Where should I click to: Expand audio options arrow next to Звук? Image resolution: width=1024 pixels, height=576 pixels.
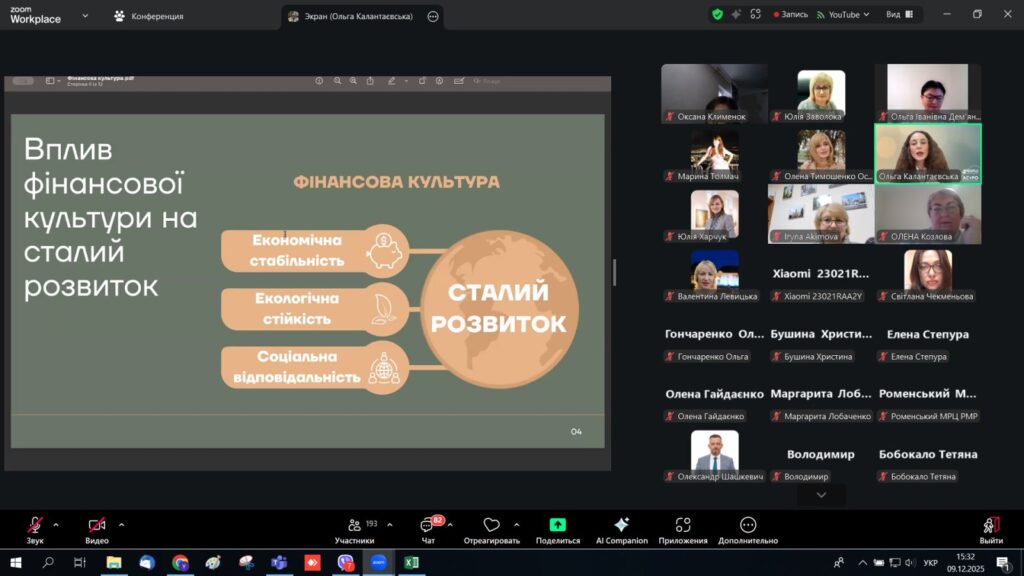pos(56,524)
